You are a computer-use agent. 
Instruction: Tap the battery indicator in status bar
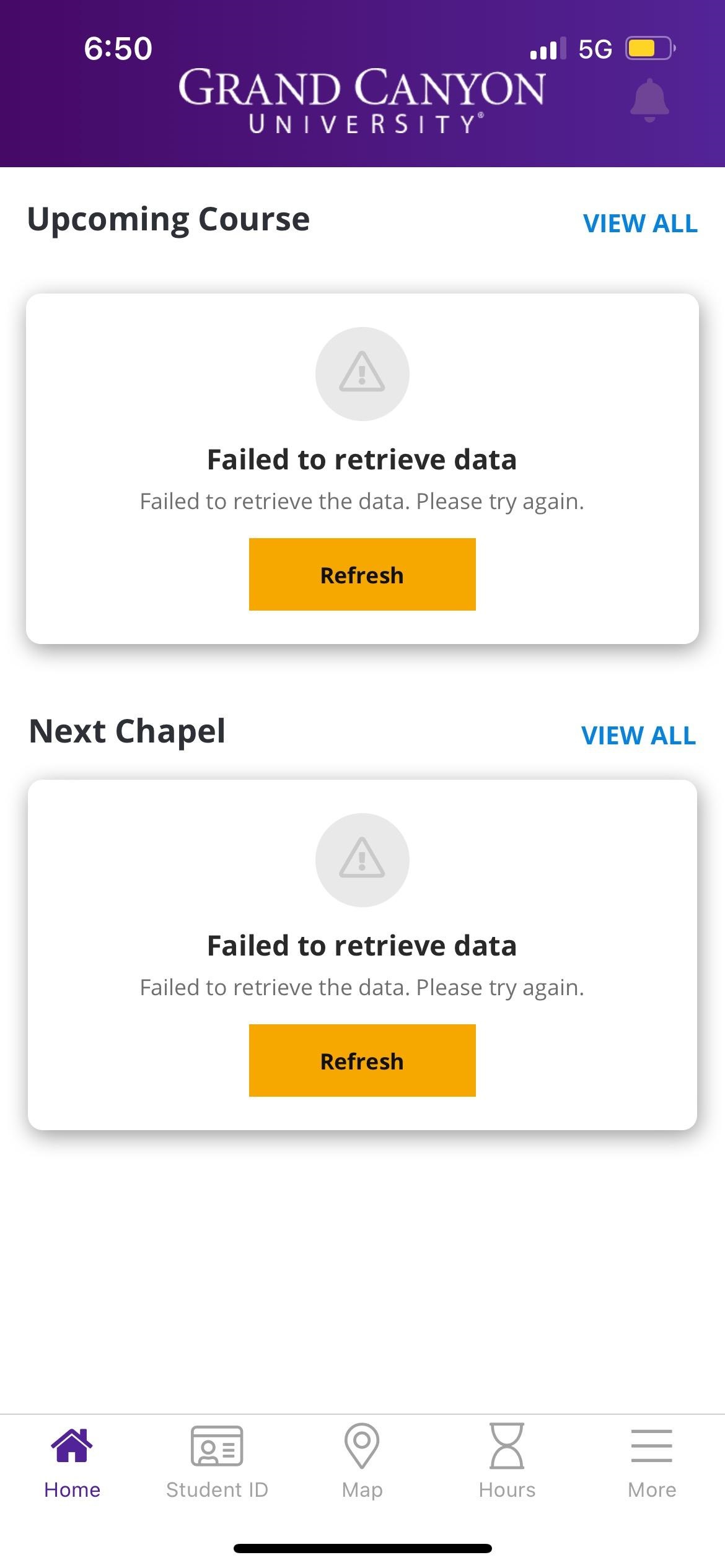point(651,48)
